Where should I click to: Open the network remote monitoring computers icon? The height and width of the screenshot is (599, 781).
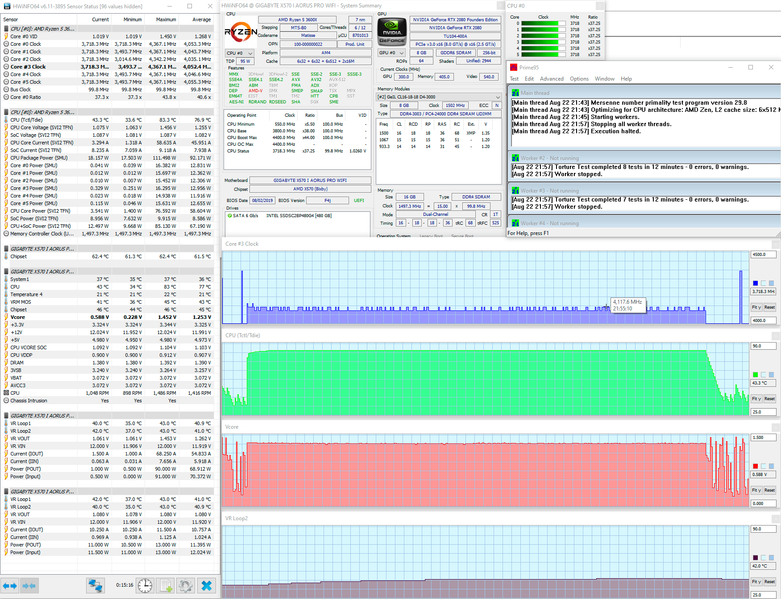coord(95,586)
